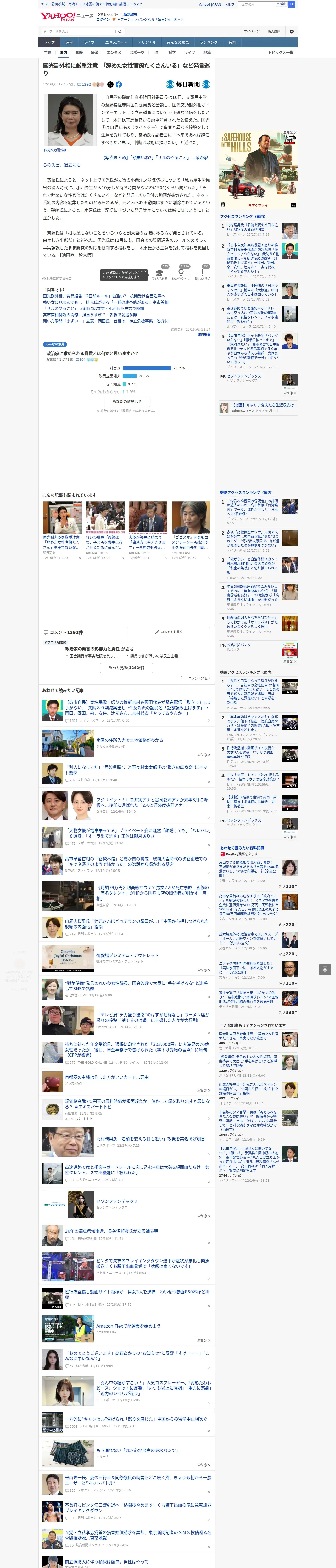Open 御殿場プレミアム・アウトレット ad link
This screenshot has width=336, height=1568.
tap(127, 955)
